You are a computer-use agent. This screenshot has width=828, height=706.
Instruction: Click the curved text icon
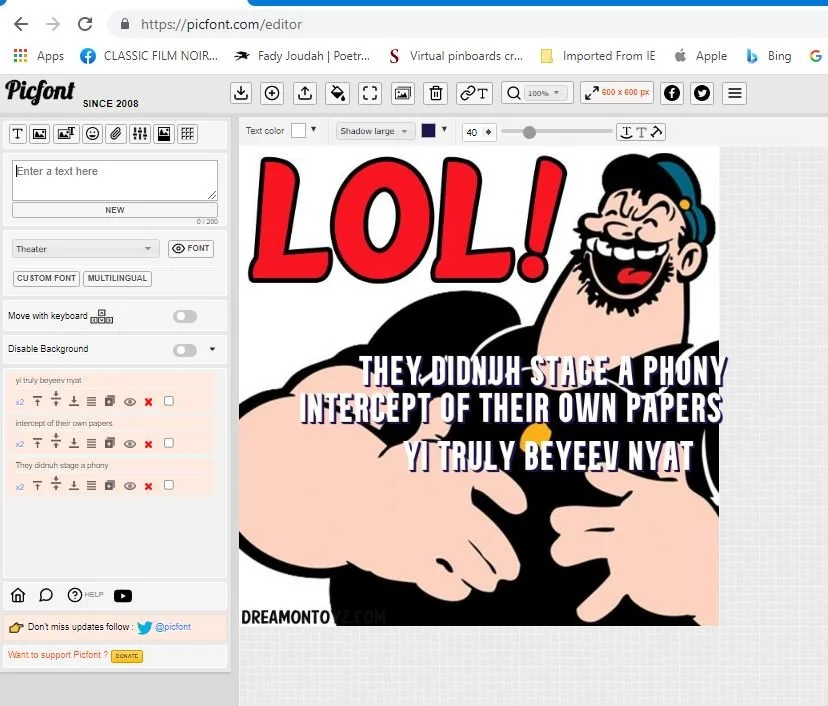click(626, 132)
